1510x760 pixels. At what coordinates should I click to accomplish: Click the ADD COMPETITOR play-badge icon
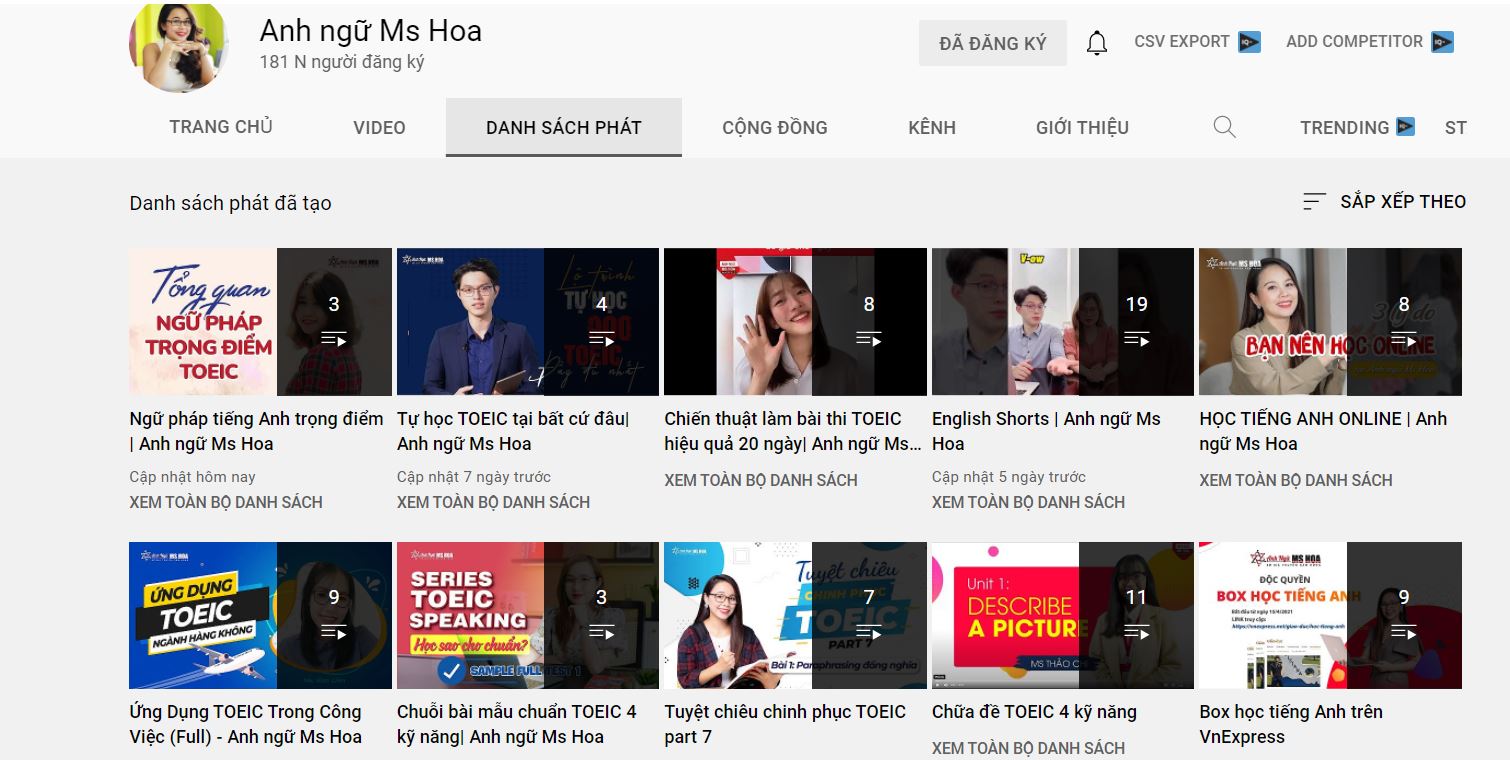tap(1442, 42)
